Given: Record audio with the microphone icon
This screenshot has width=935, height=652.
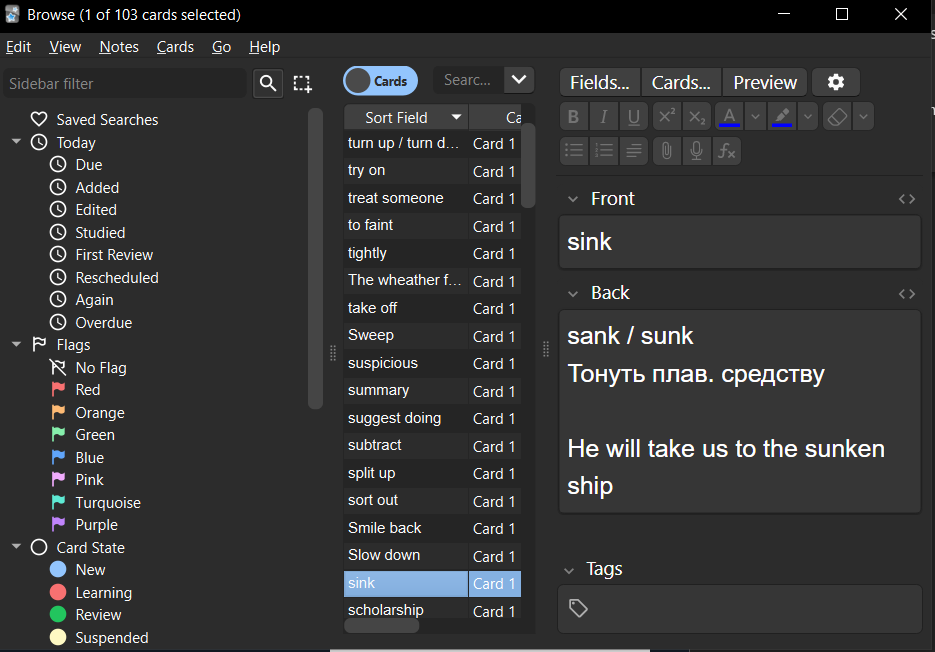Looking at the screenshot, I should pos(697,151).
